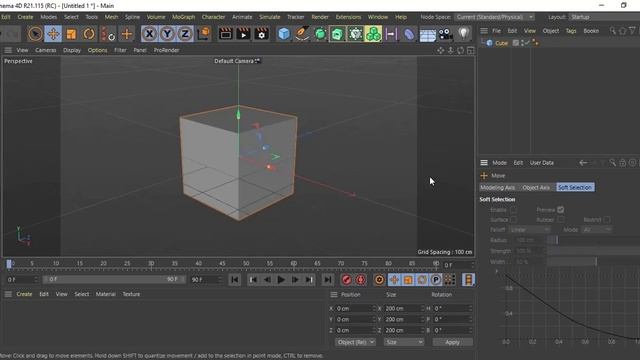This screenshot has height=360, width=640.
Task: Open the Size mode dropdown
Action: pyautogui.click(x=404, y=342)
